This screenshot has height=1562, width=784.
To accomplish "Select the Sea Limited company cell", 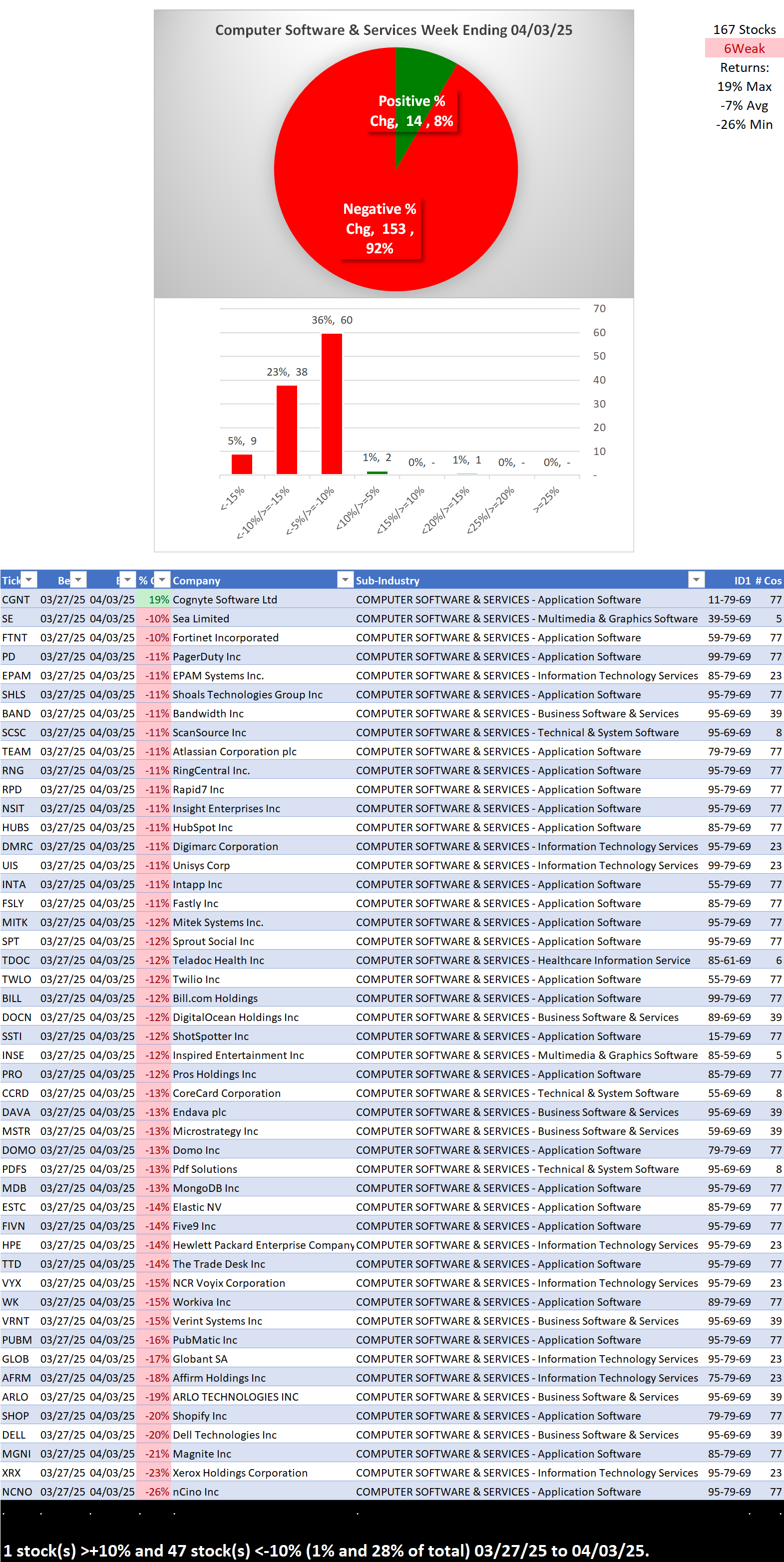I will point(262,618).
